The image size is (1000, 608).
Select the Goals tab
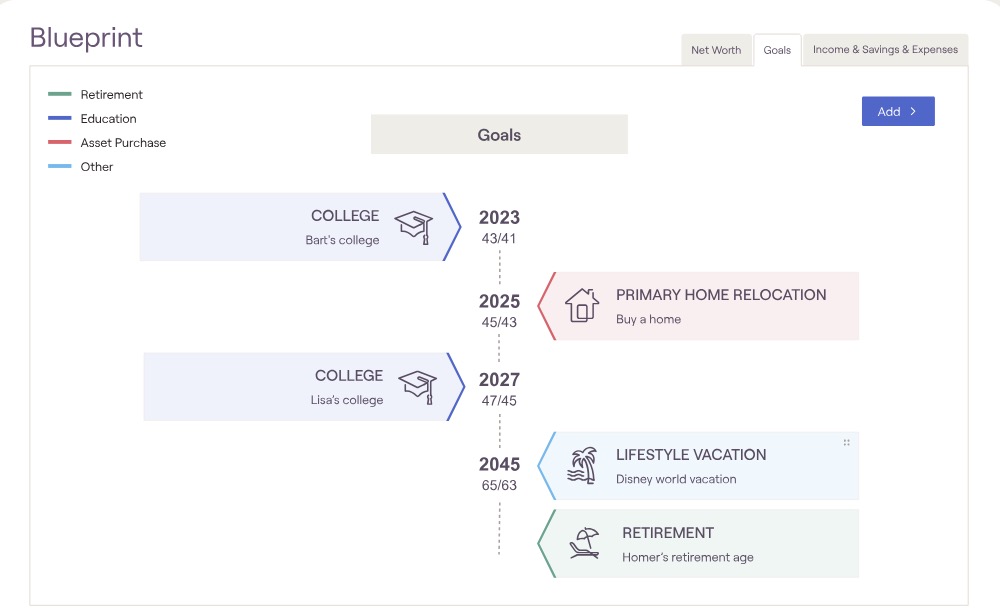coord(777,50)
